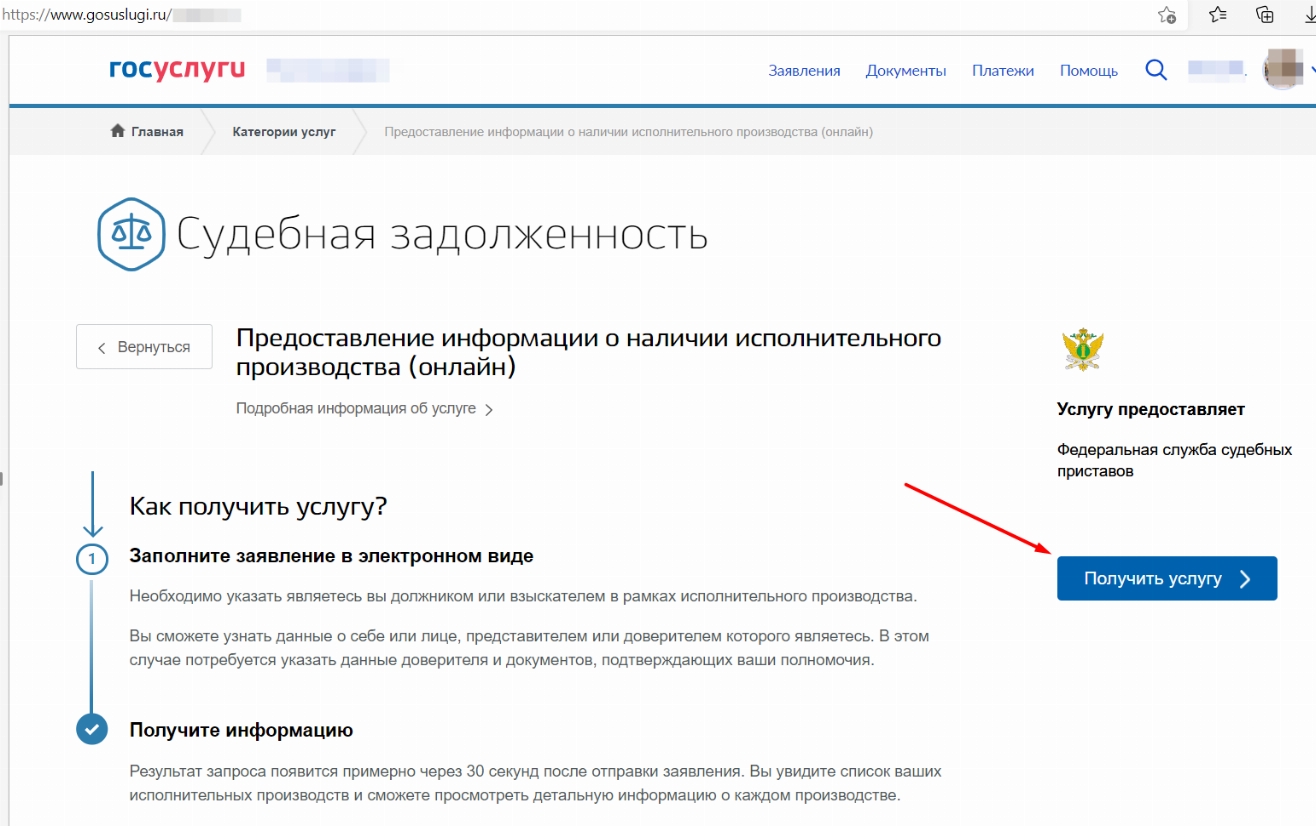This screenshot has height=826, width=1316.
Task: Click the user profile avatar
Action: [1284, 70]
